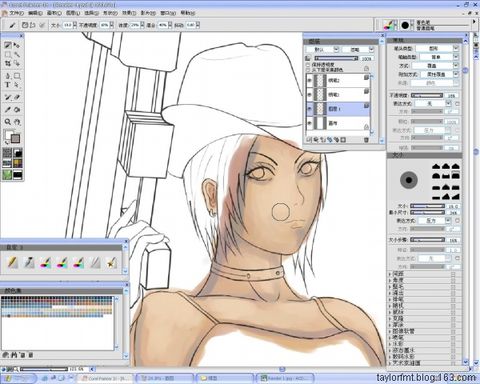
Task: Hide the top layer via eye icon
Action: pyautogui.click(x=310, y=80)
